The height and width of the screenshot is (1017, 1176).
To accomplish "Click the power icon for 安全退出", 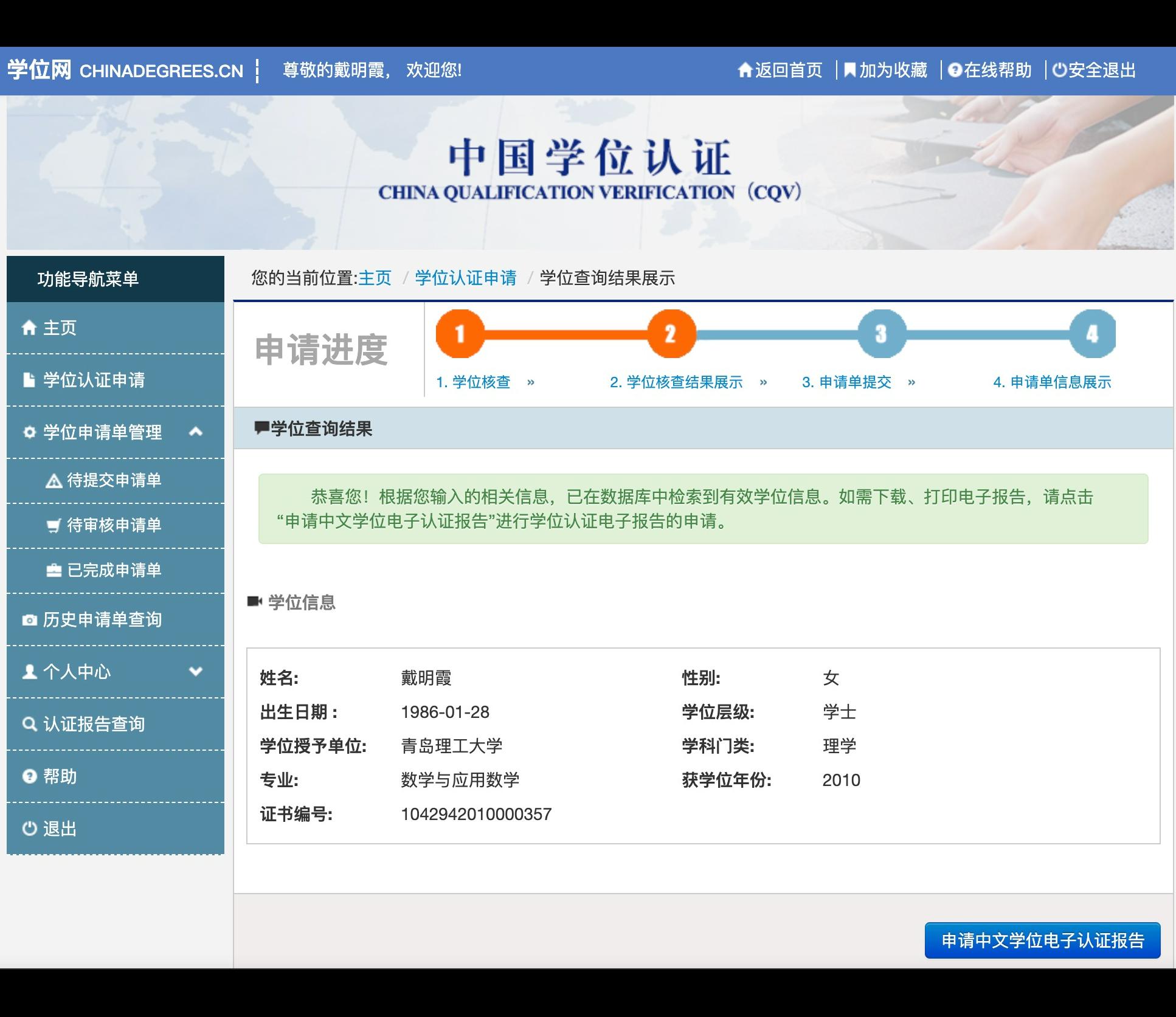I will point(1059,71).
